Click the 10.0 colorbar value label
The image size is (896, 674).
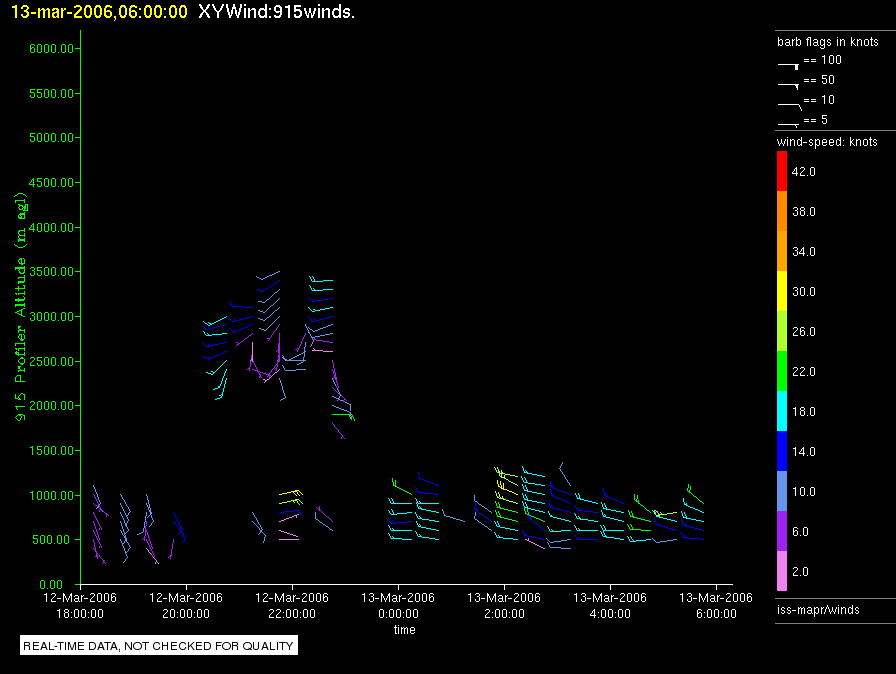point(803,491)
